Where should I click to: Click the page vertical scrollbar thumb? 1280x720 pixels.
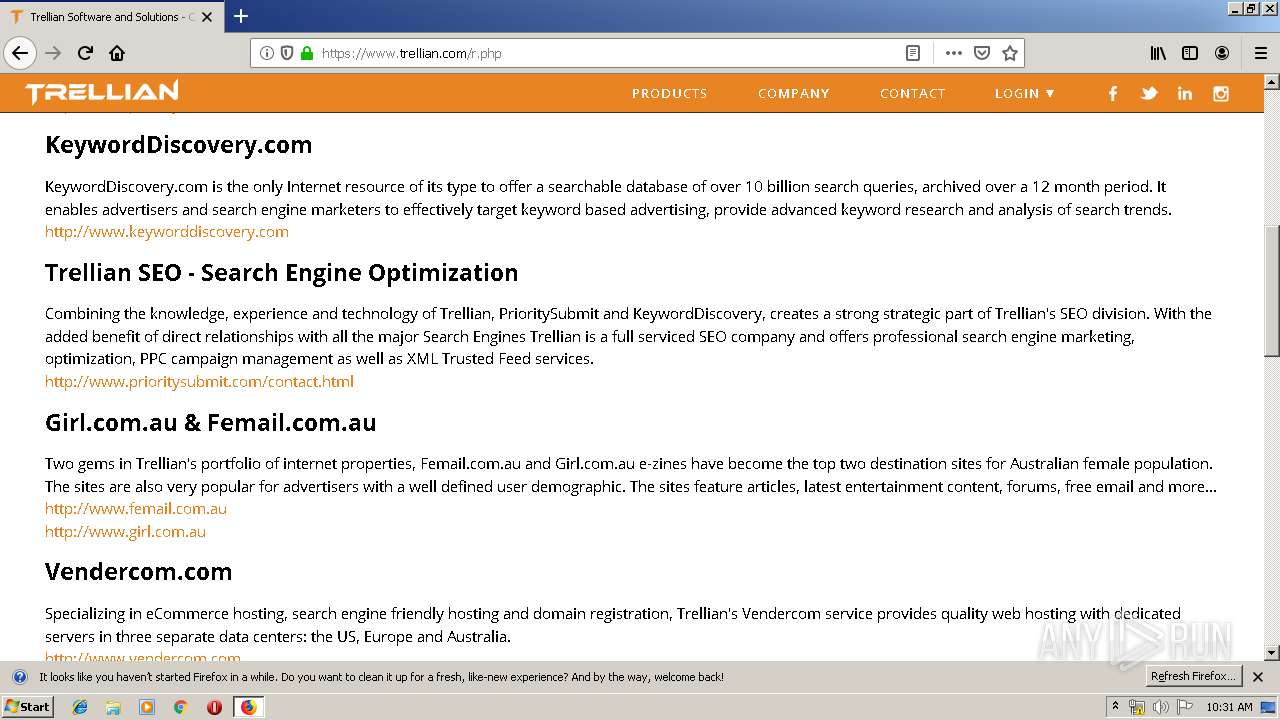point(1271,290)
